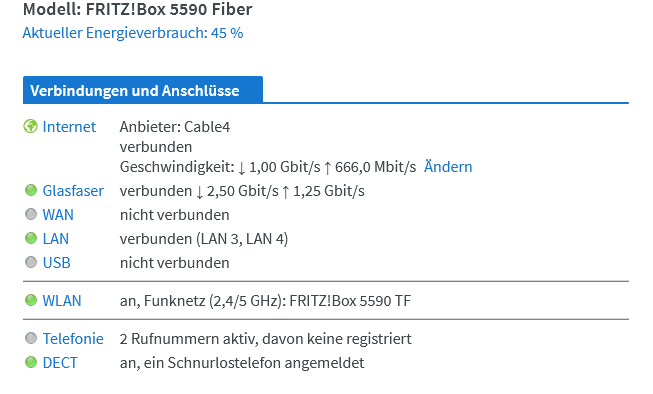The height and width of the screenshot is (394, 653).
Task: Click the Modell FRITZ!Box 5590 Fiber heading
Action: click(137, 9)
